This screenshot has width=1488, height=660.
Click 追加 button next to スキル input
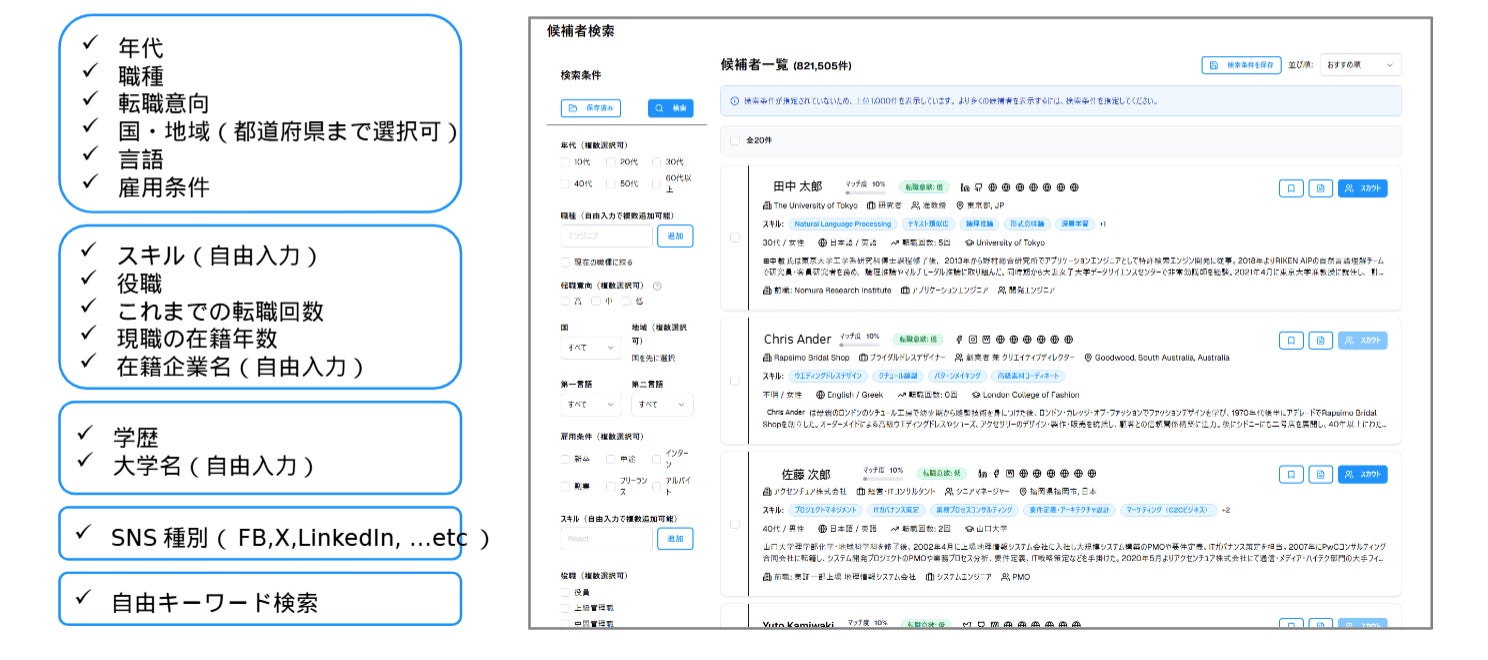pyautogui.click(x=675, y=538)
